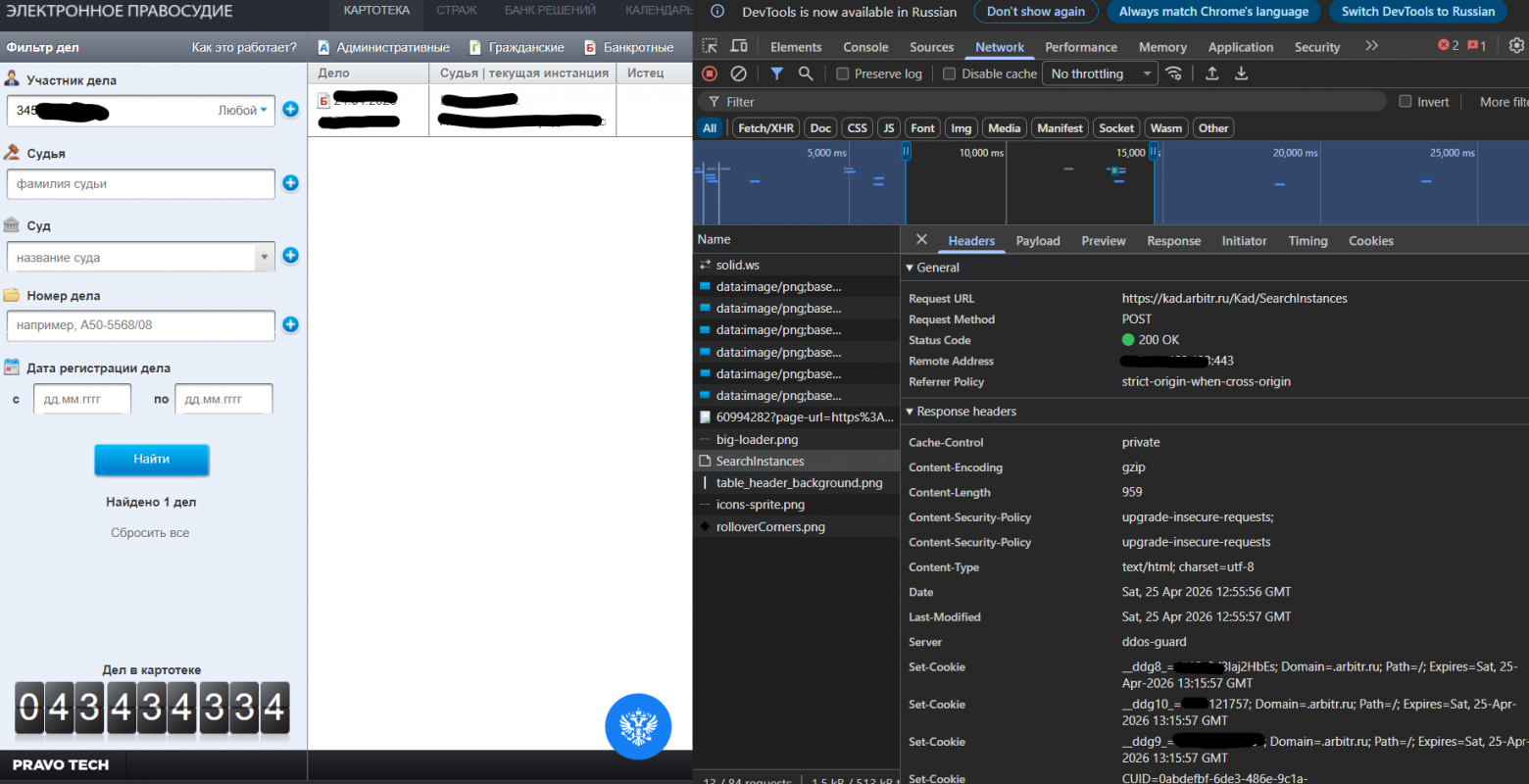
Task: Check the Invert filter option
Action: 1406,101
